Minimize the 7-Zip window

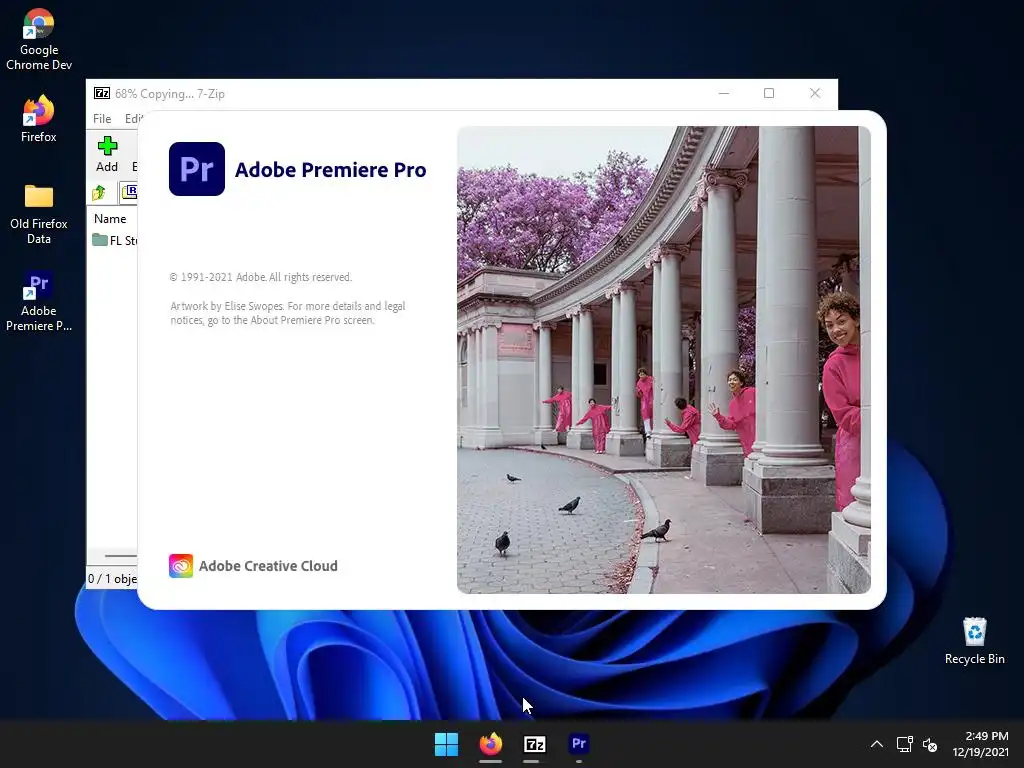click(x=724, y=93)
